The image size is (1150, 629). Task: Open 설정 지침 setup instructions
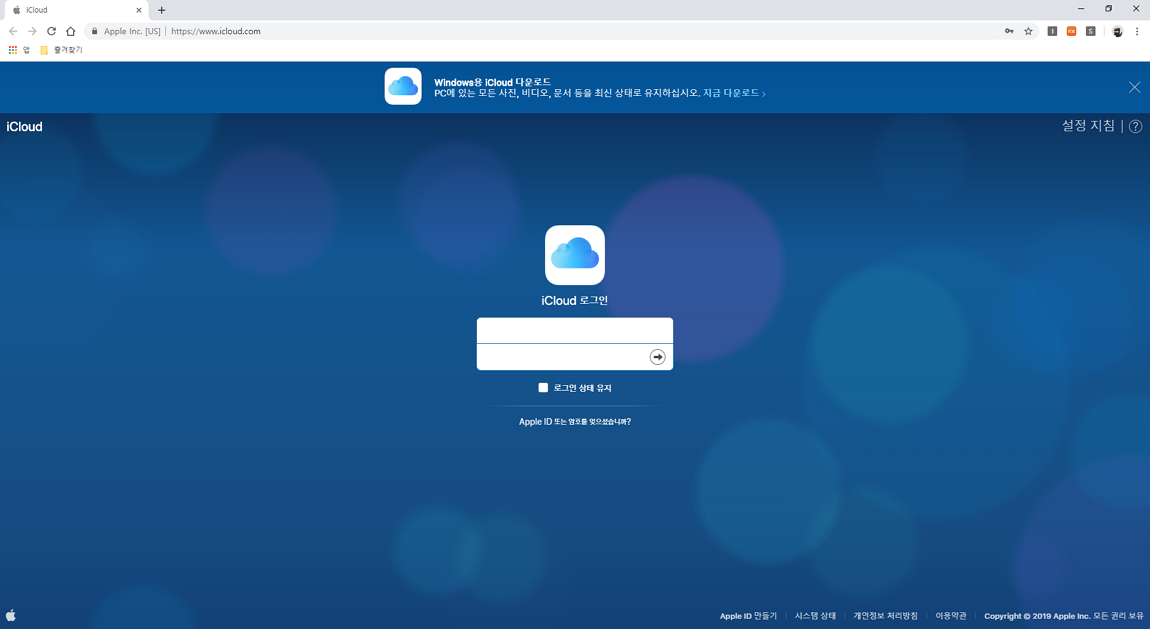1088,125
